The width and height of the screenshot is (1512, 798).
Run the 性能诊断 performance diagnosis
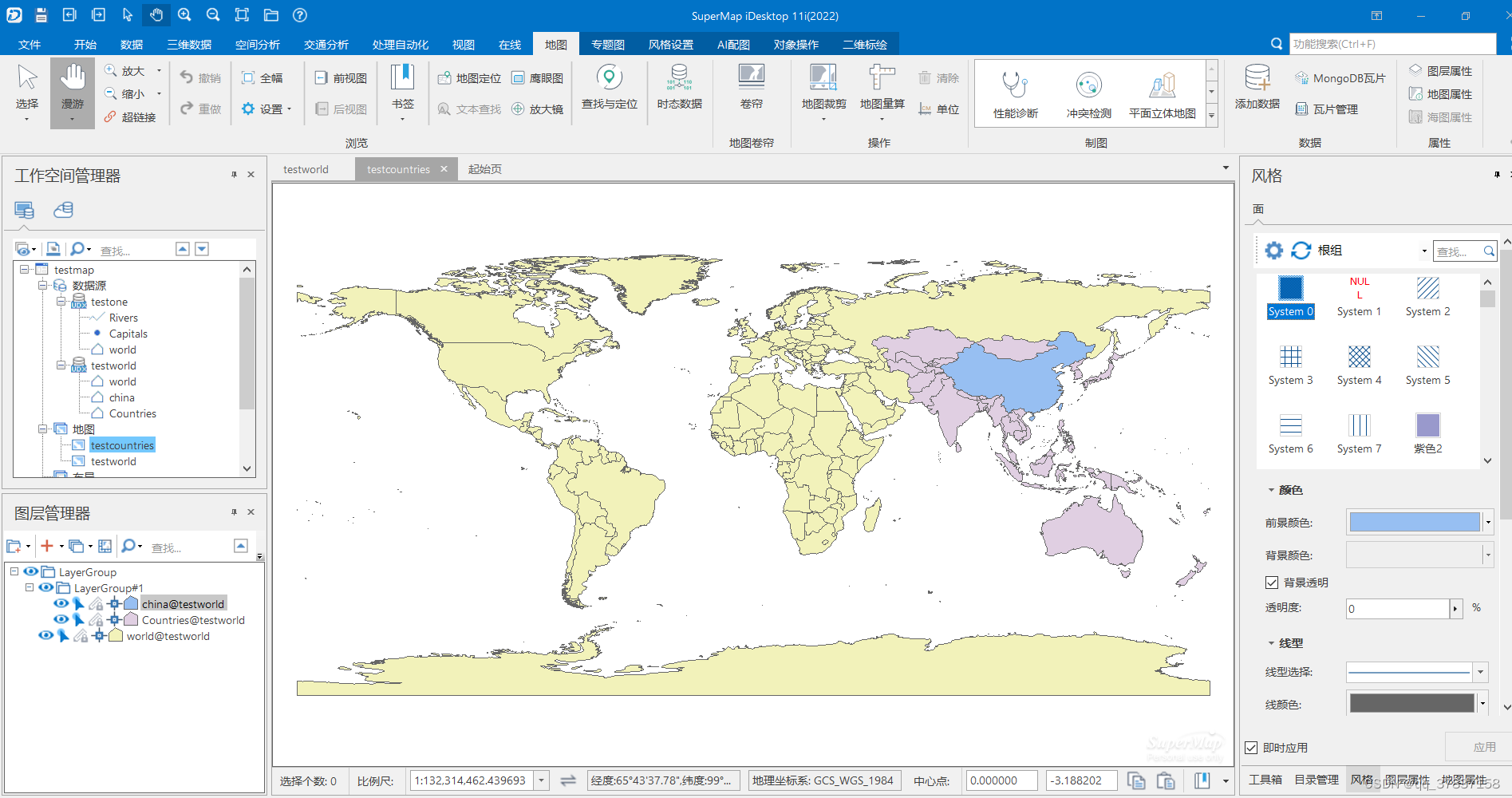coord(1015,94)
